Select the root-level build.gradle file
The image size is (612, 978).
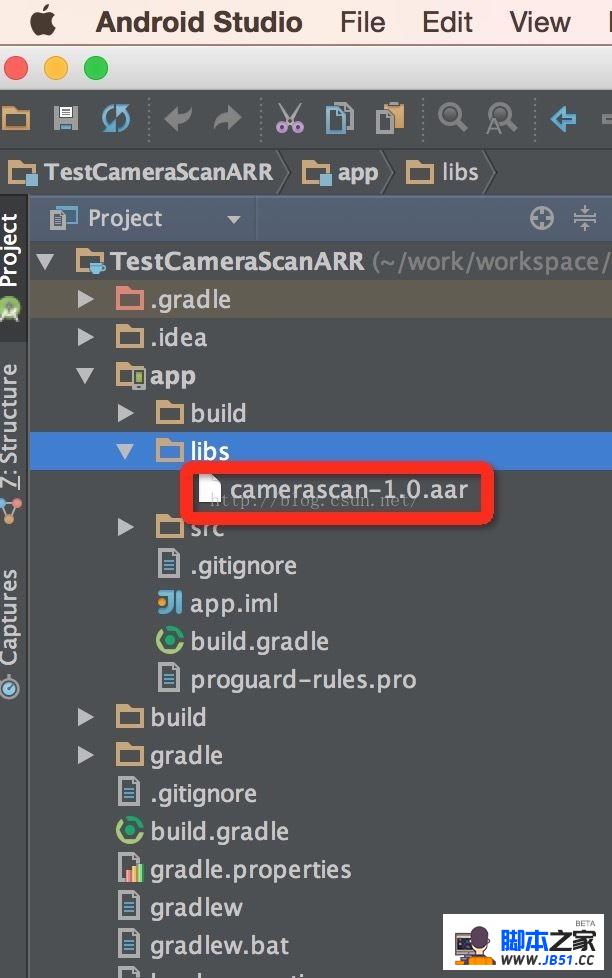220,831
